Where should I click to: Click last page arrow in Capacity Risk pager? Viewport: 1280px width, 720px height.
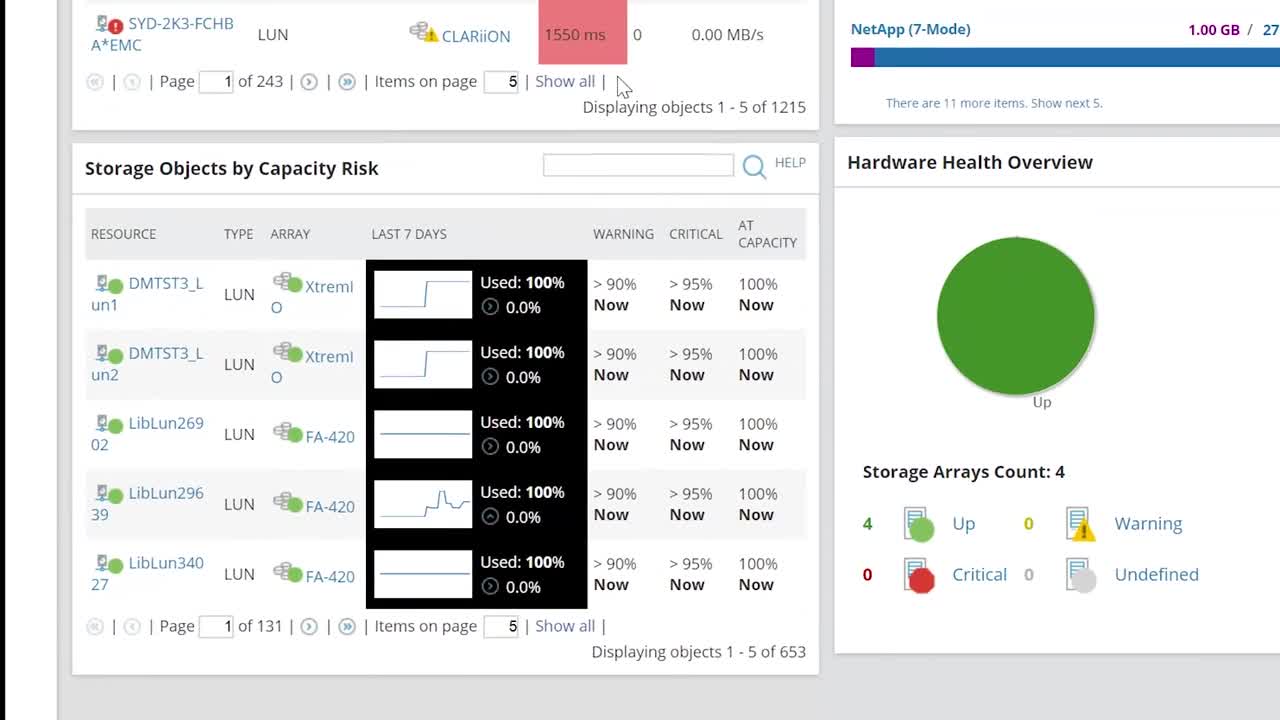click(347, 626)
